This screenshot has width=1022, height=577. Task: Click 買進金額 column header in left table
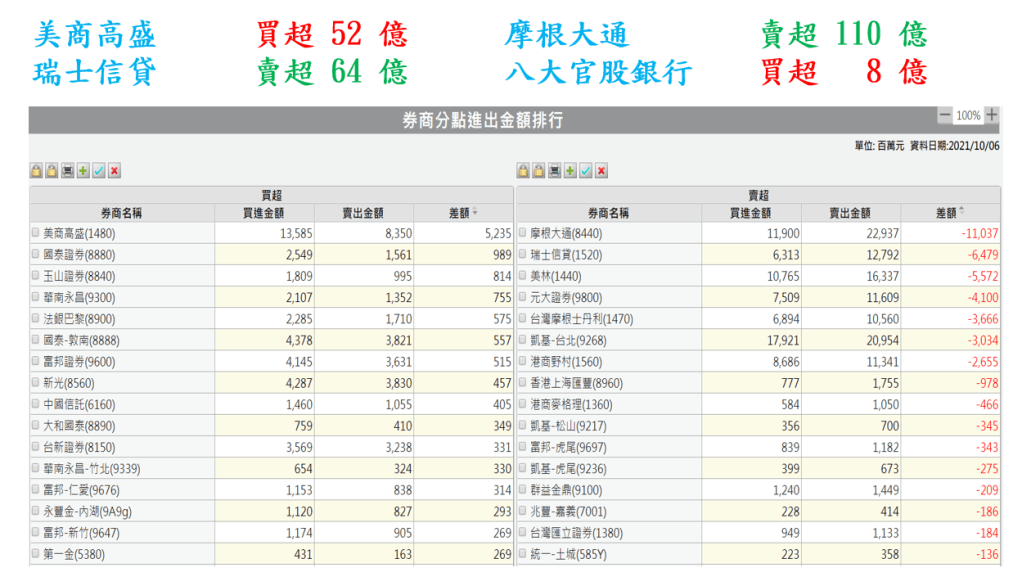pos(264,212)
